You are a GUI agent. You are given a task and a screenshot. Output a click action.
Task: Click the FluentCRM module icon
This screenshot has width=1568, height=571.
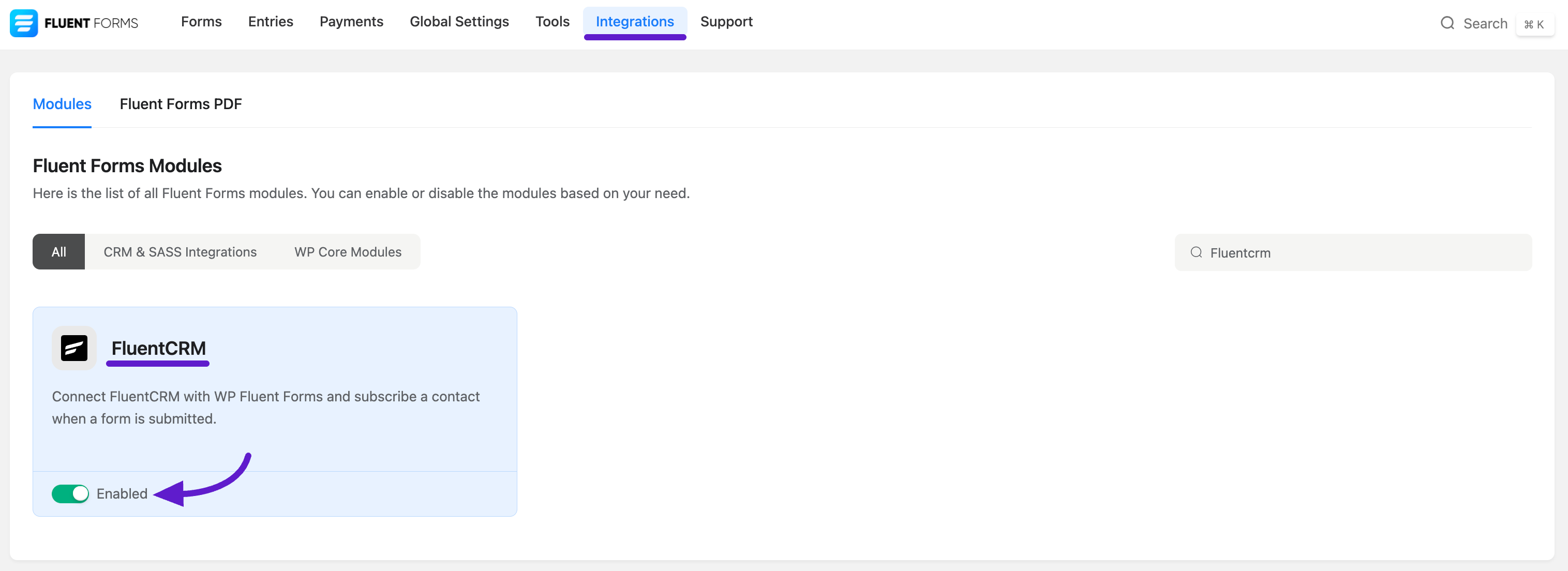(x=74, y=348)
